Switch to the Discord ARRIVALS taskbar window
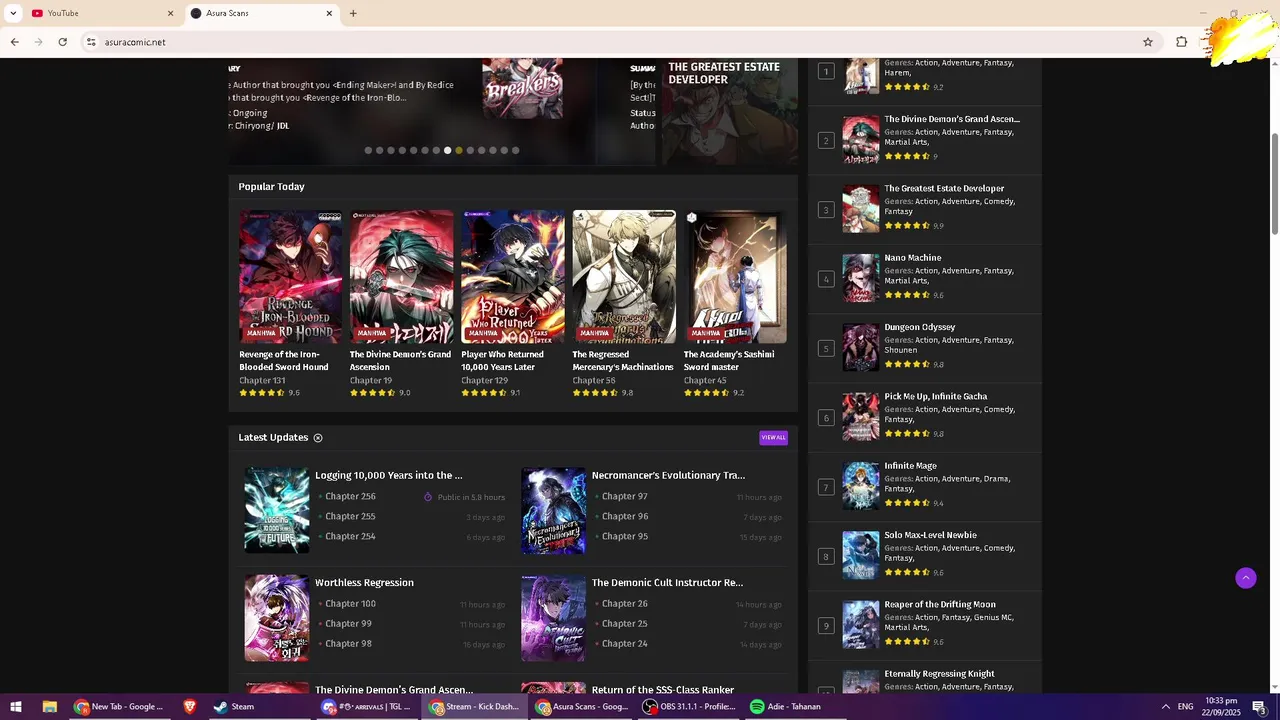This screenshot has width=1280, height=720. pos(367,707)
